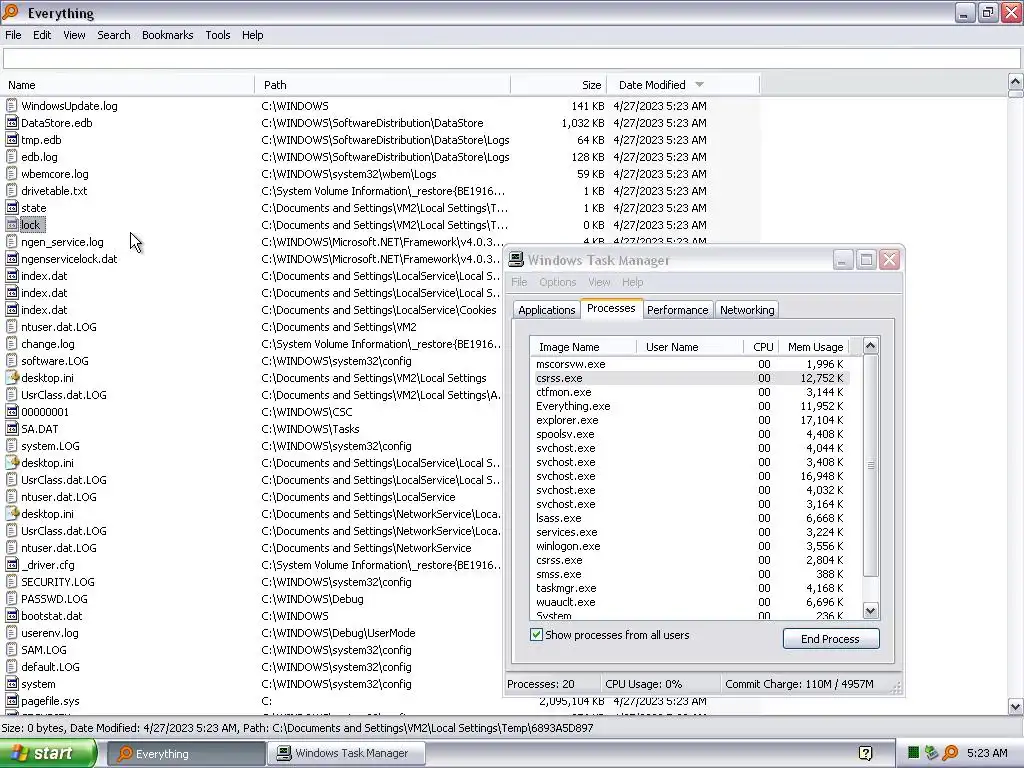Screen dimensions: 1024x768
Task: Sort processes by User Name column
Action: click(690, 347)
